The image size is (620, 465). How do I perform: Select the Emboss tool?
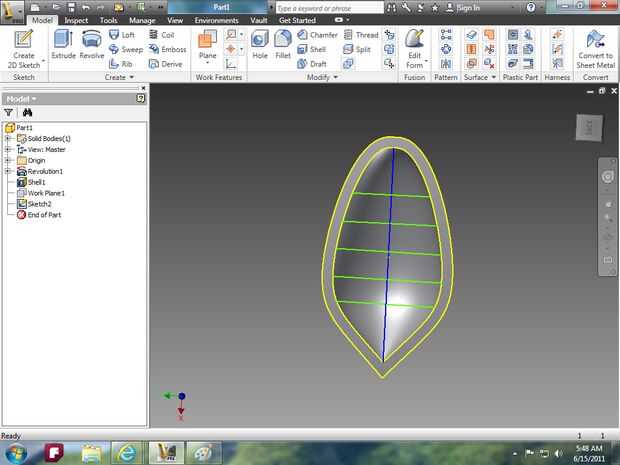coord(167,49)
